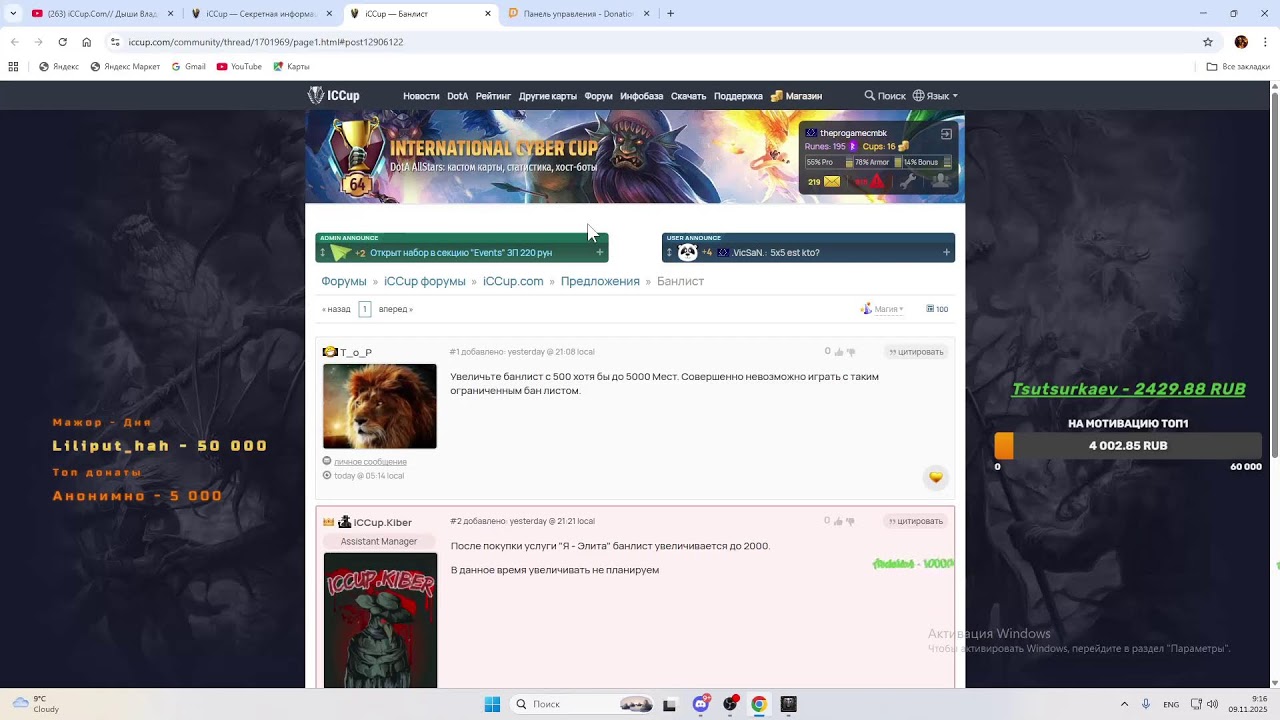Give thumbs-down to ICCup.Kiber's post #2

click(851, 521)
